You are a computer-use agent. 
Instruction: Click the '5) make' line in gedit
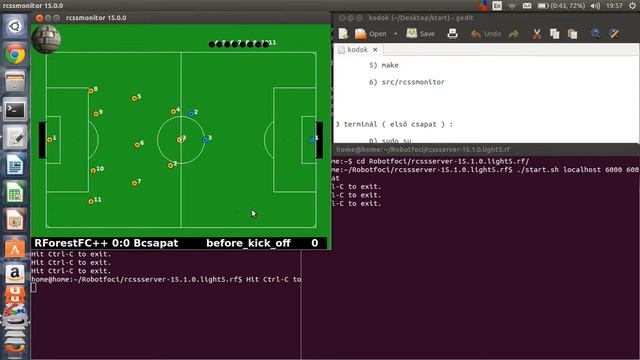(x=384, y=65)
